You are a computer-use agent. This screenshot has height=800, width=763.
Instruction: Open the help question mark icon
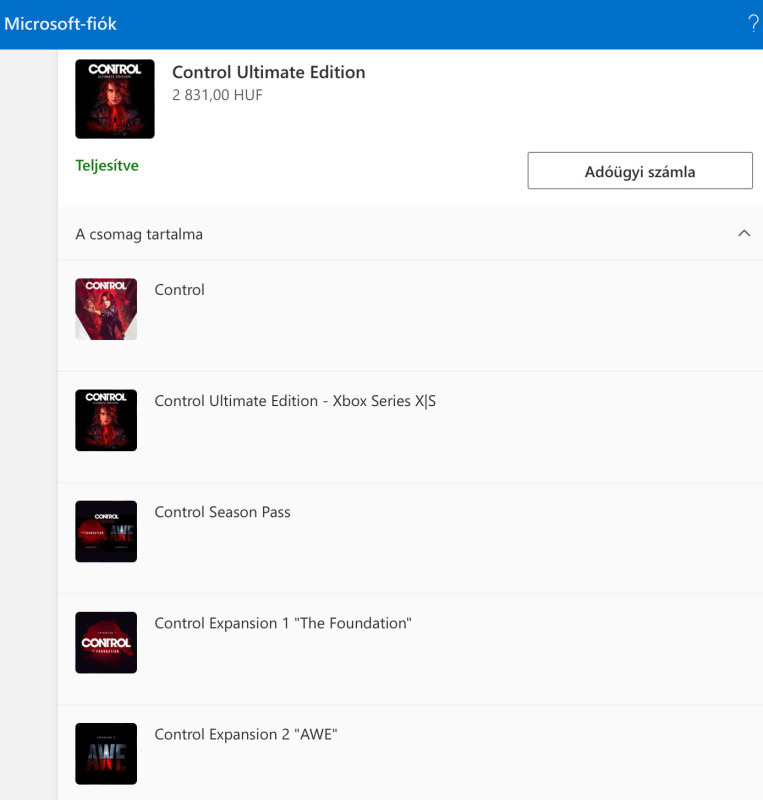coord(753,23)
